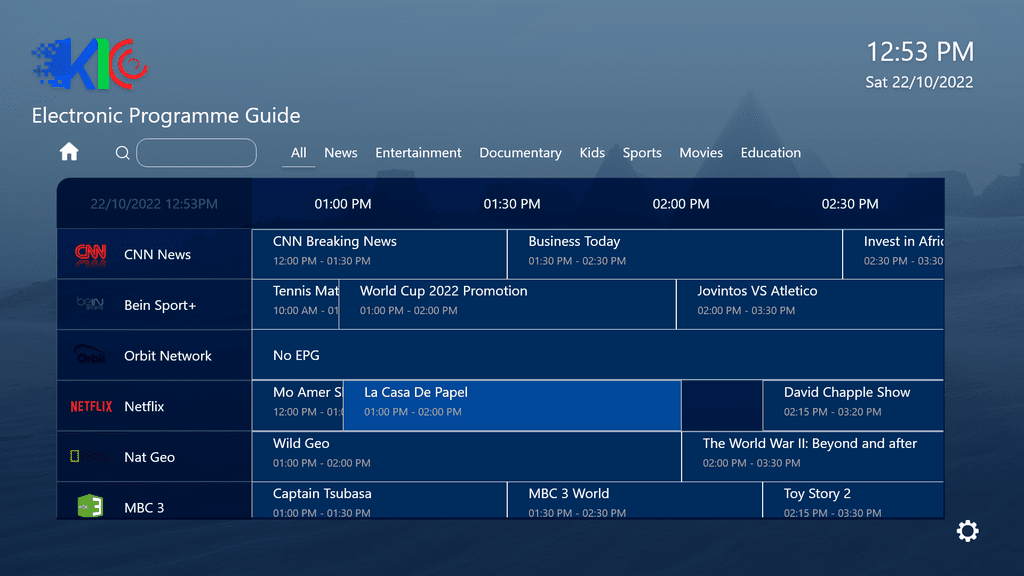Open the Wild Geo programme
This screenshot has width=1024, height=576.
[466, 456]
